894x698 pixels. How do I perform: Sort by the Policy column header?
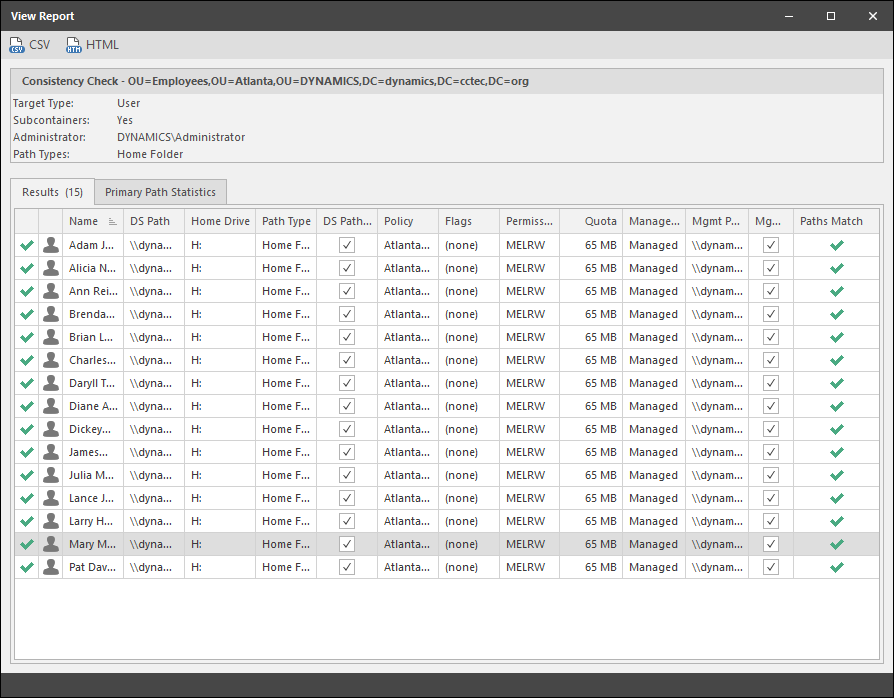[x=399, y=221]
